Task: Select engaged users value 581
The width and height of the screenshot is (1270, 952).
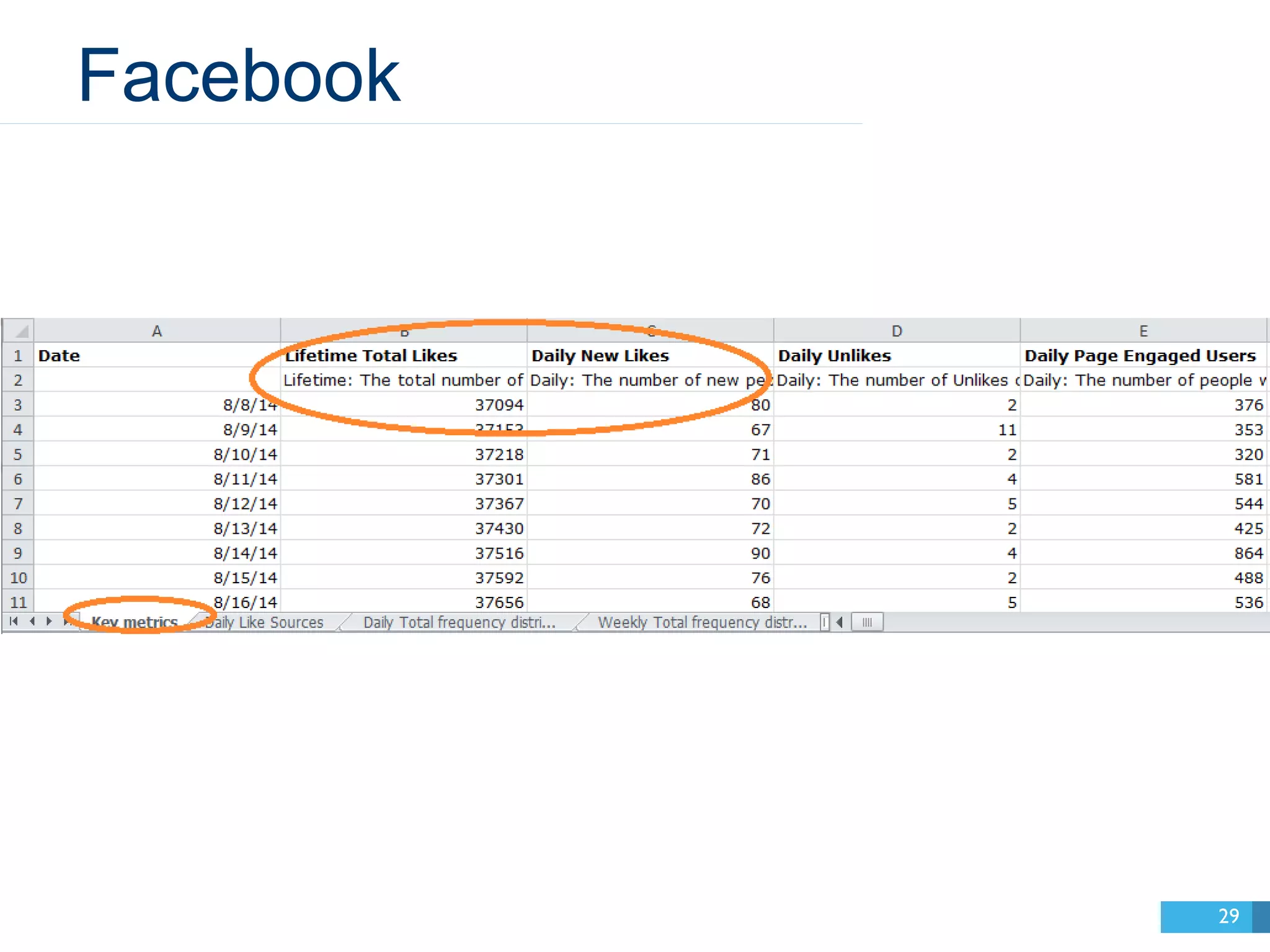Action: click(x=1143, y=478)
